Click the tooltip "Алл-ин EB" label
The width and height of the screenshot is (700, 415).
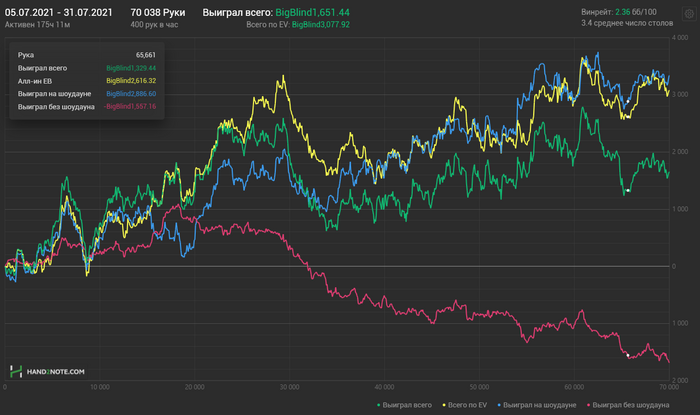click(35, 81)
